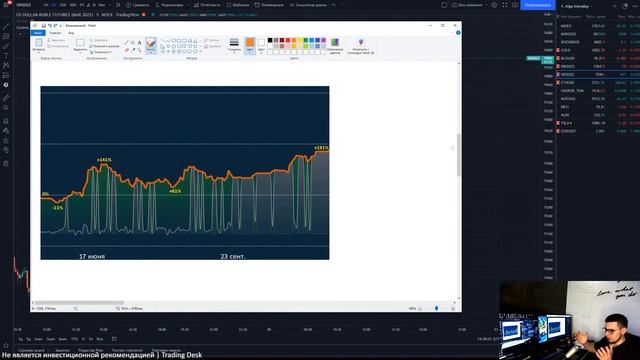Image resolution: width=640 pixels, height=360 pixels.
Task: Open shape Outline dropdown in Paint
Action: [x=212, y=40]
